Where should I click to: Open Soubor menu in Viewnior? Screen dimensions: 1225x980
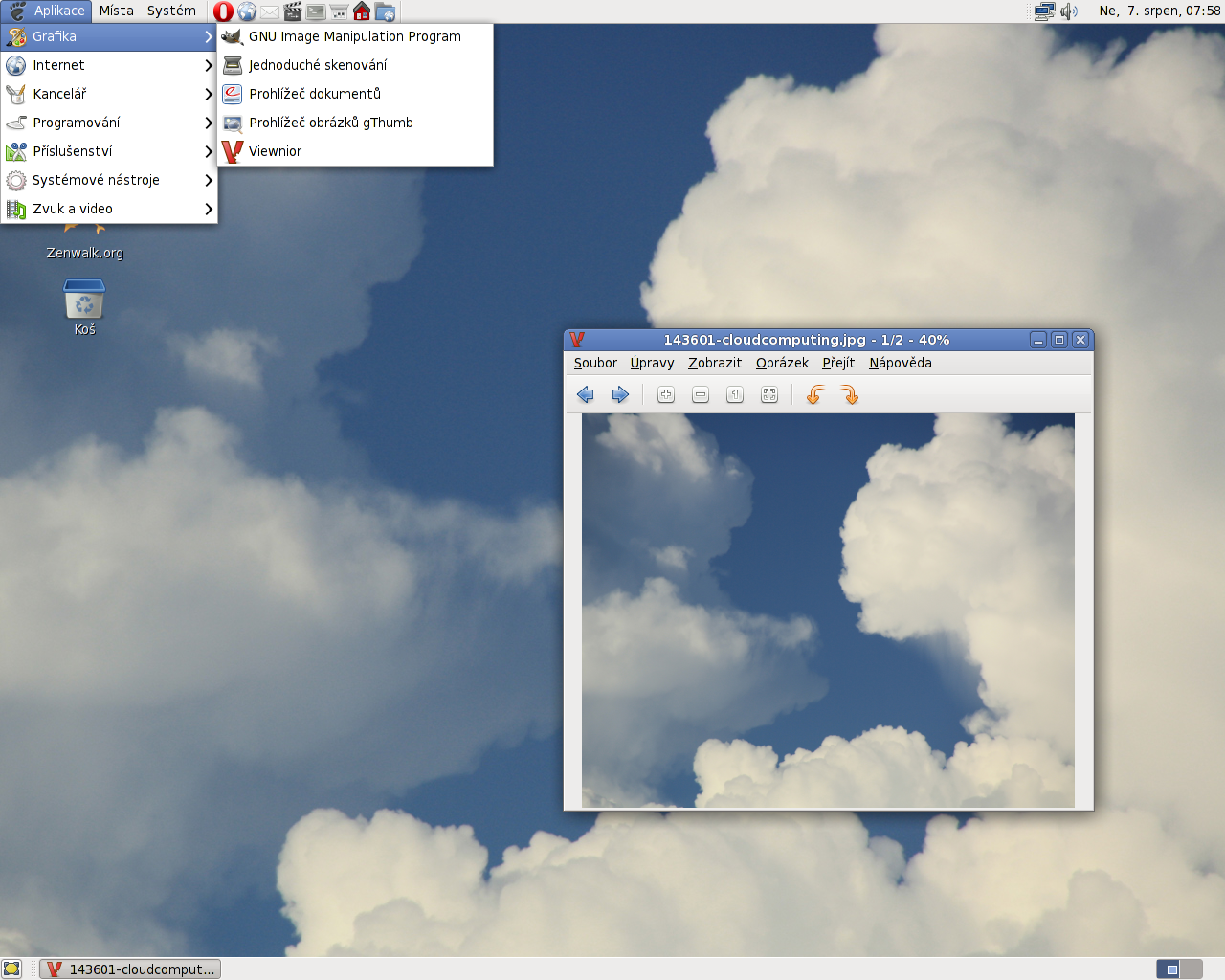(x=595, y=363)
